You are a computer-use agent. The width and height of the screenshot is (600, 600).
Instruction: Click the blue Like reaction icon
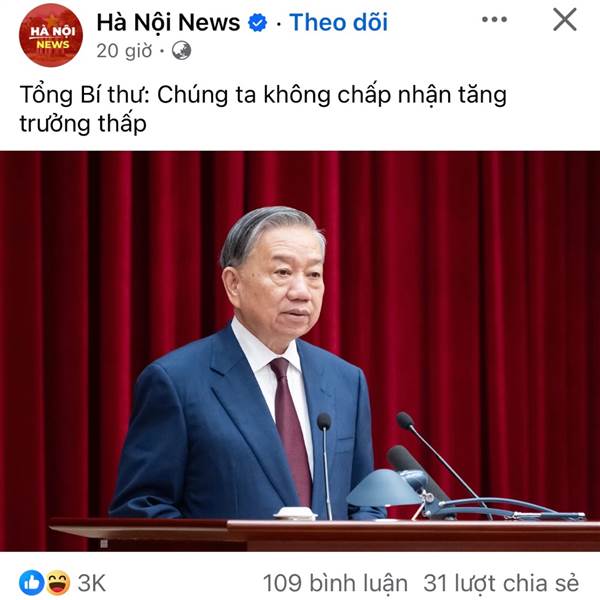click(x=32, y=583)
